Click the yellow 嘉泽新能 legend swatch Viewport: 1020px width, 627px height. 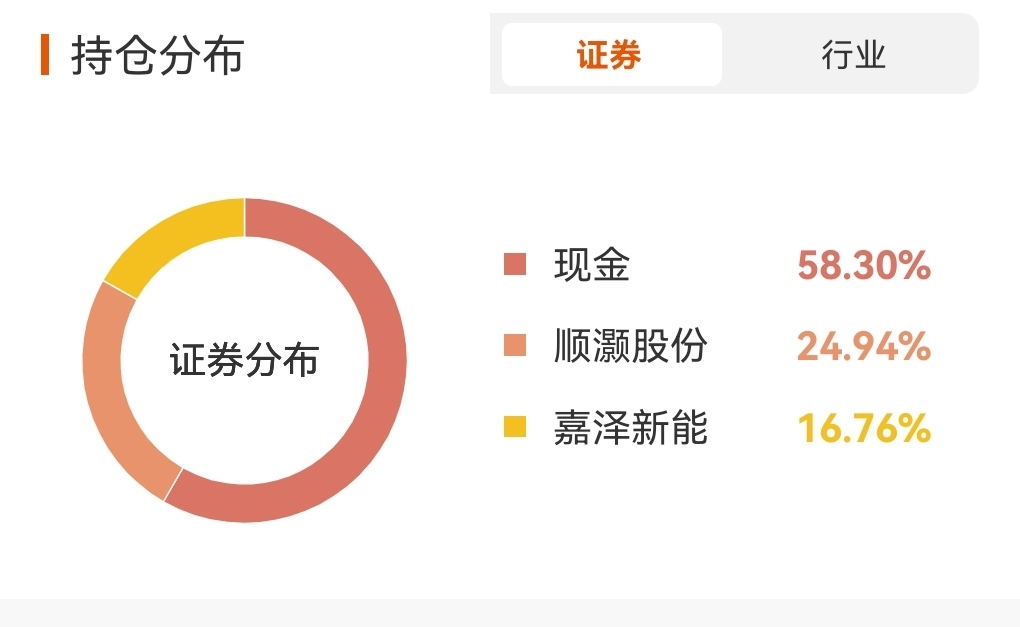[515, 427]
